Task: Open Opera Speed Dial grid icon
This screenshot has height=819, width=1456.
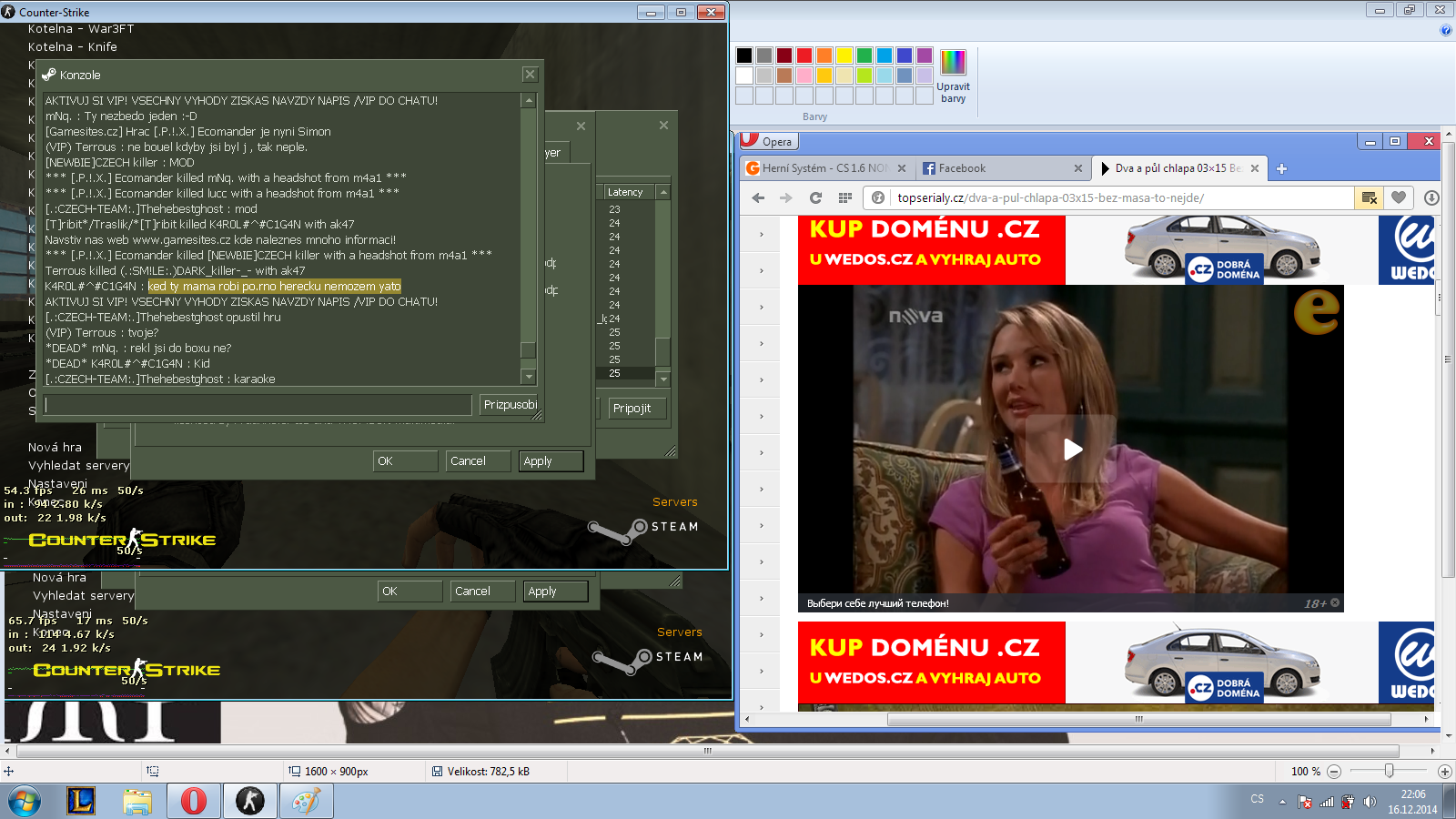Action: pyautogui.click(x=844, y=197)
